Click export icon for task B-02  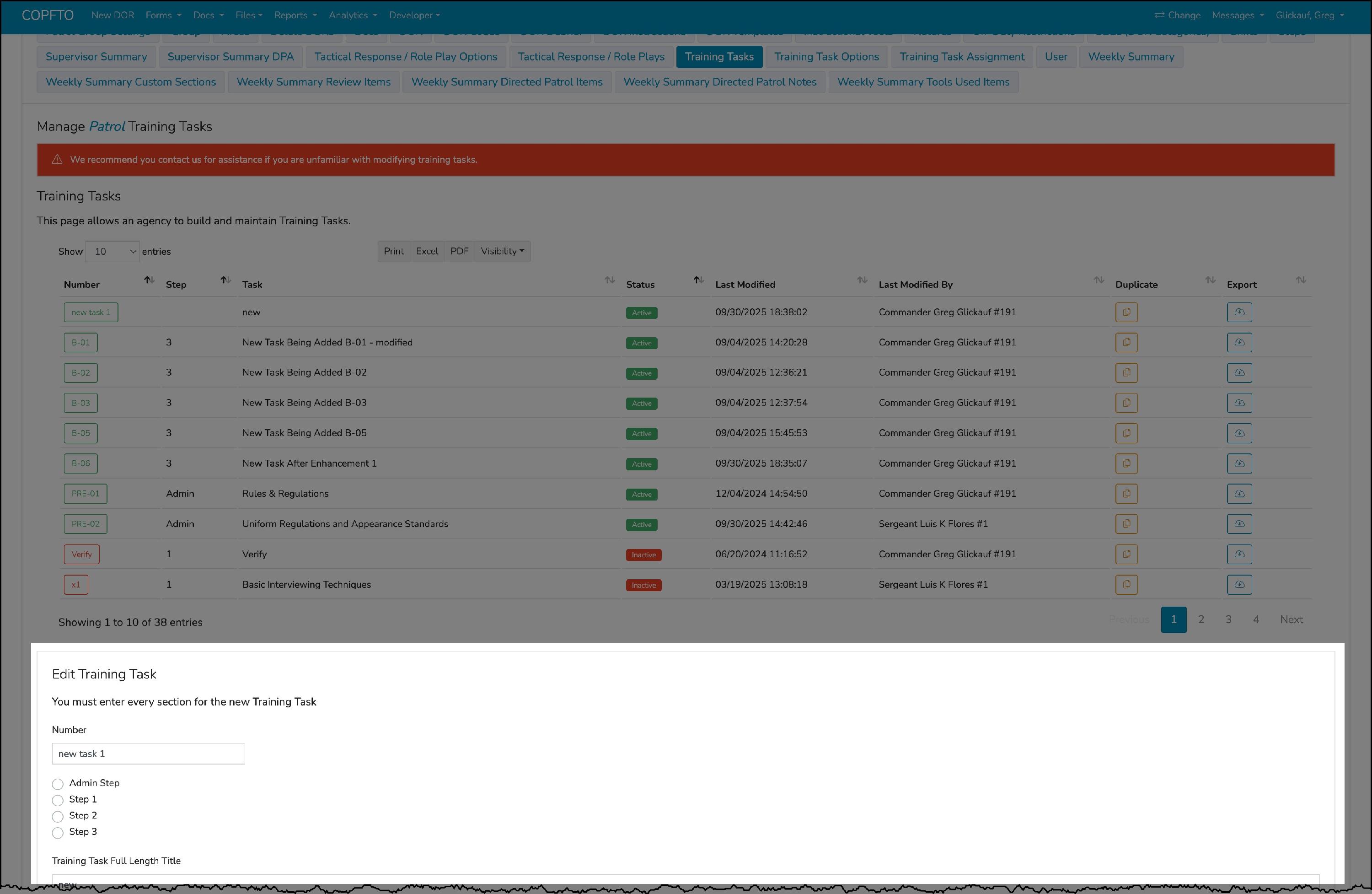click(x=1239, y=372)
